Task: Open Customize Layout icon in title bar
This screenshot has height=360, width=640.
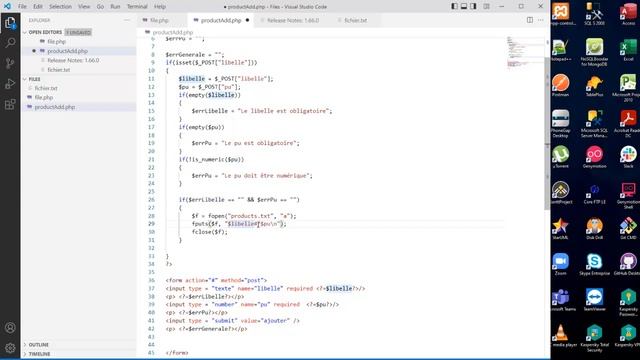Action: pos(486,7)
